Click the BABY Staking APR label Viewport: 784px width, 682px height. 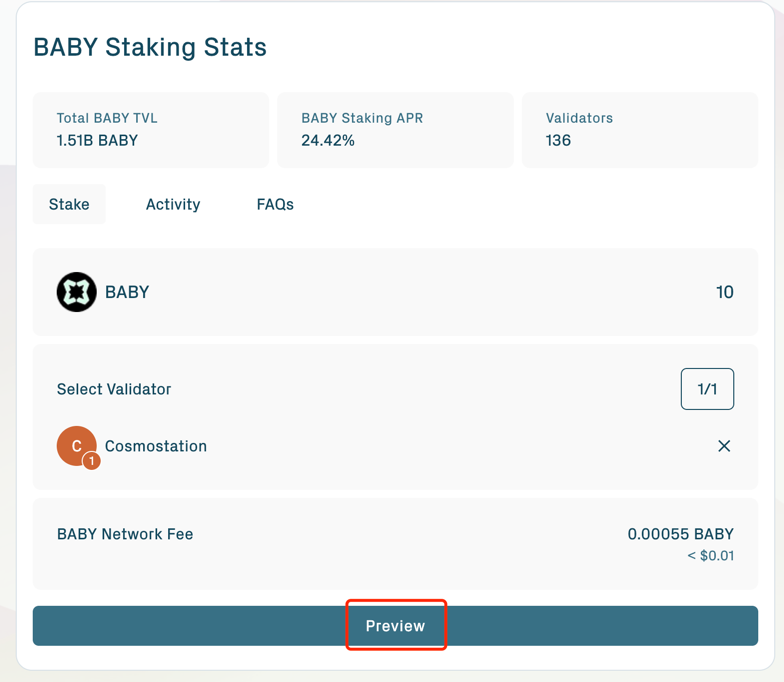coord(362,118)
